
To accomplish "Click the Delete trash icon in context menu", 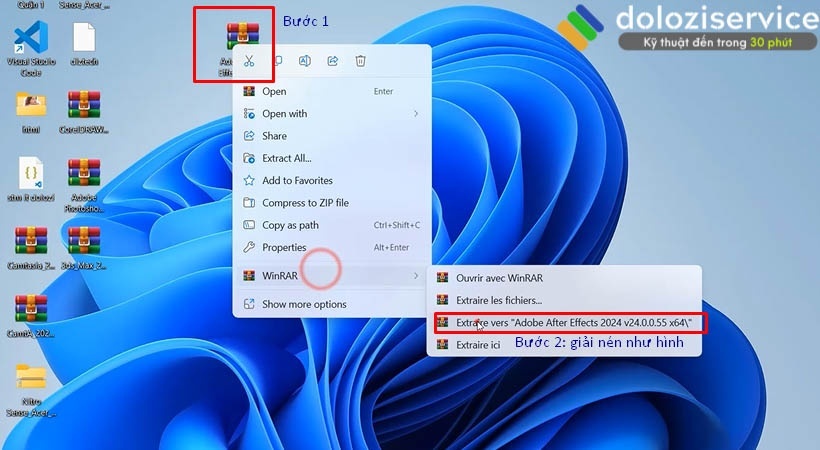I will coord(360,61).
